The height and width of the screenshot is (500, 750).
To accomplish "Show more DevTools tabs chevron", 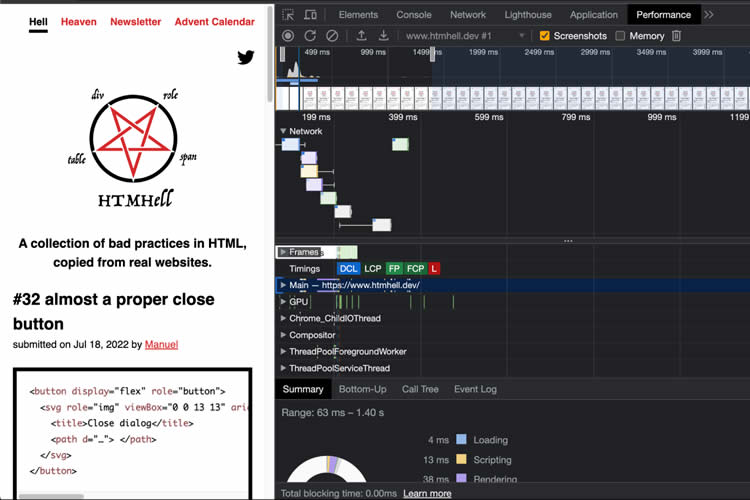I will [x=709, y=15].
